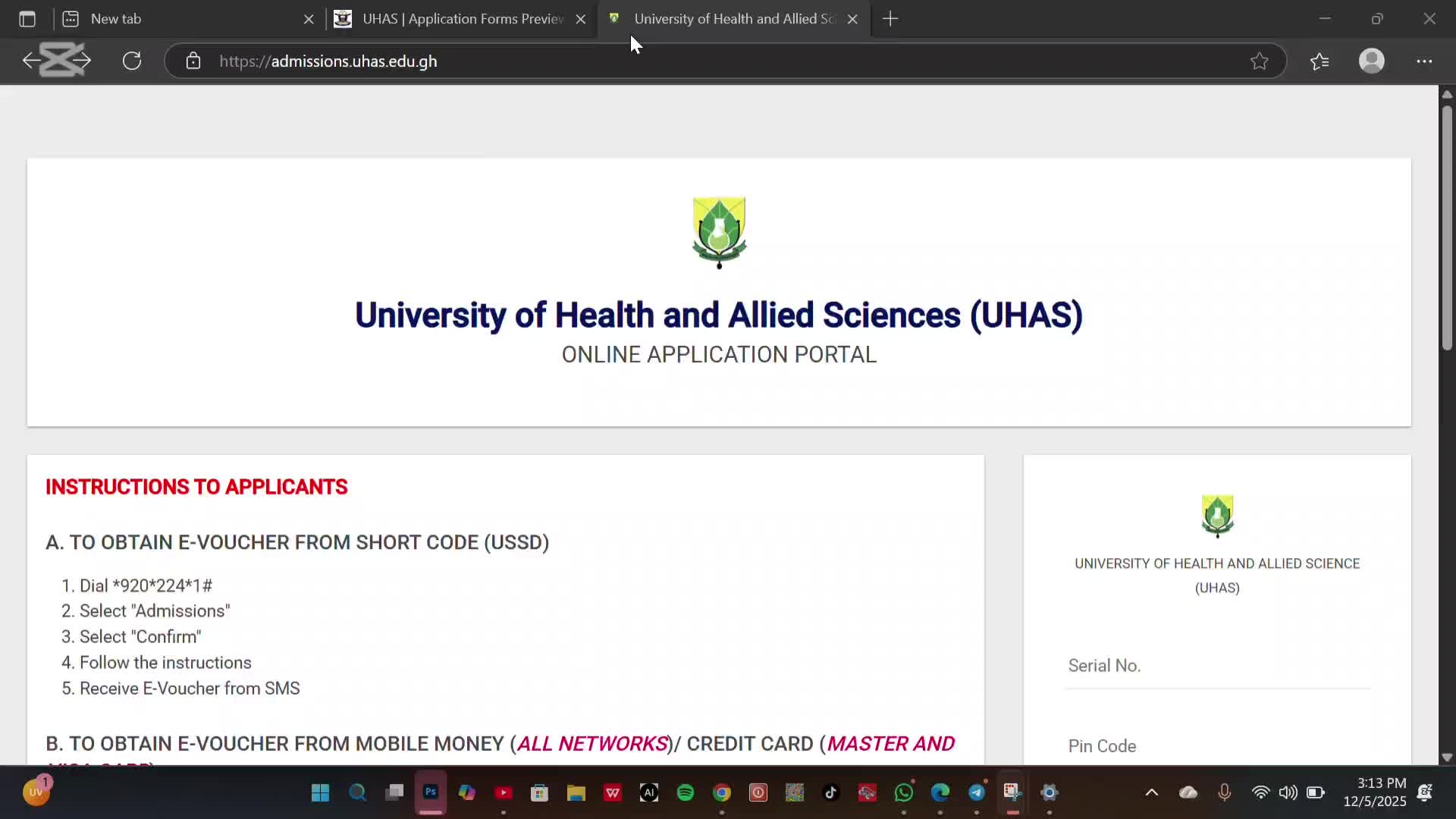Click the microphone tray icon
The image size is (1456, 819).
click(x=1224, y=792)
